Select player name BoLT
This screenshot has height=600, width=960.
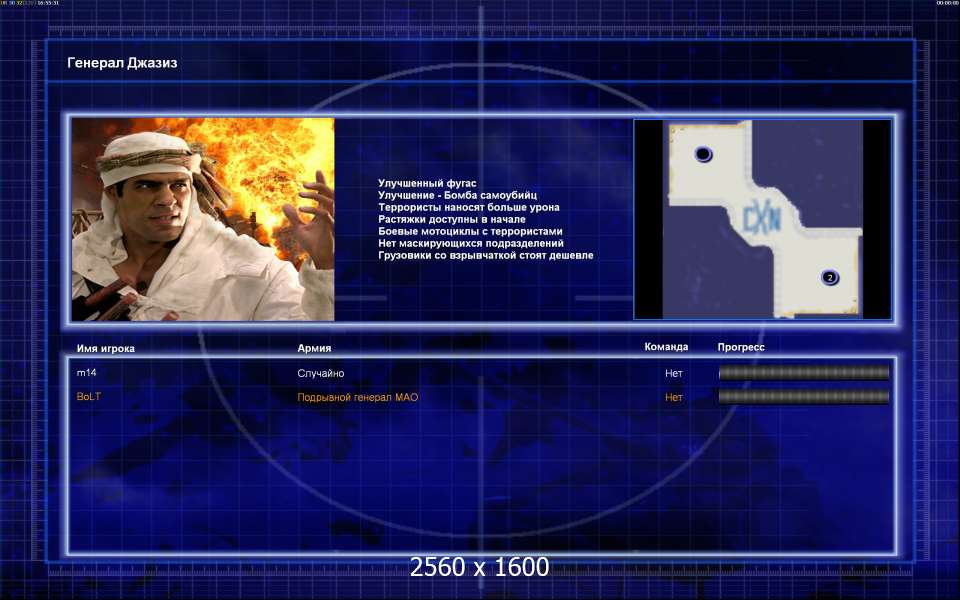(89, 397)
